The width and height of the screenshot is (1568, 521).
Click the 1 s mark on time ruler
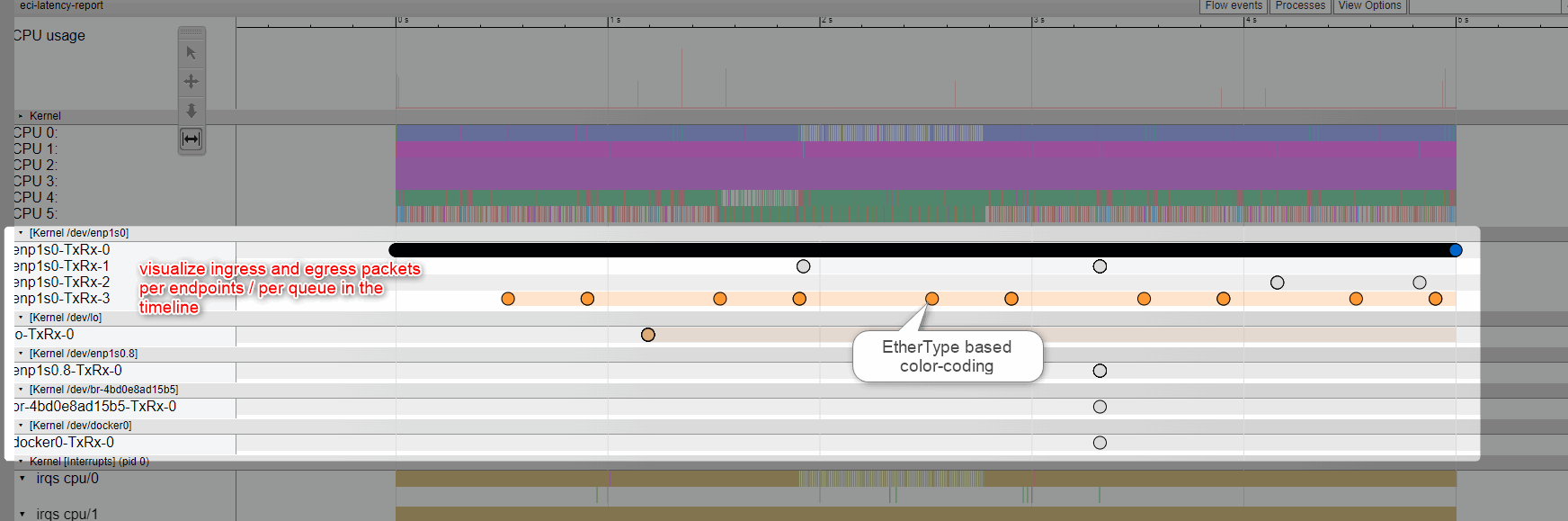[615, 20]
